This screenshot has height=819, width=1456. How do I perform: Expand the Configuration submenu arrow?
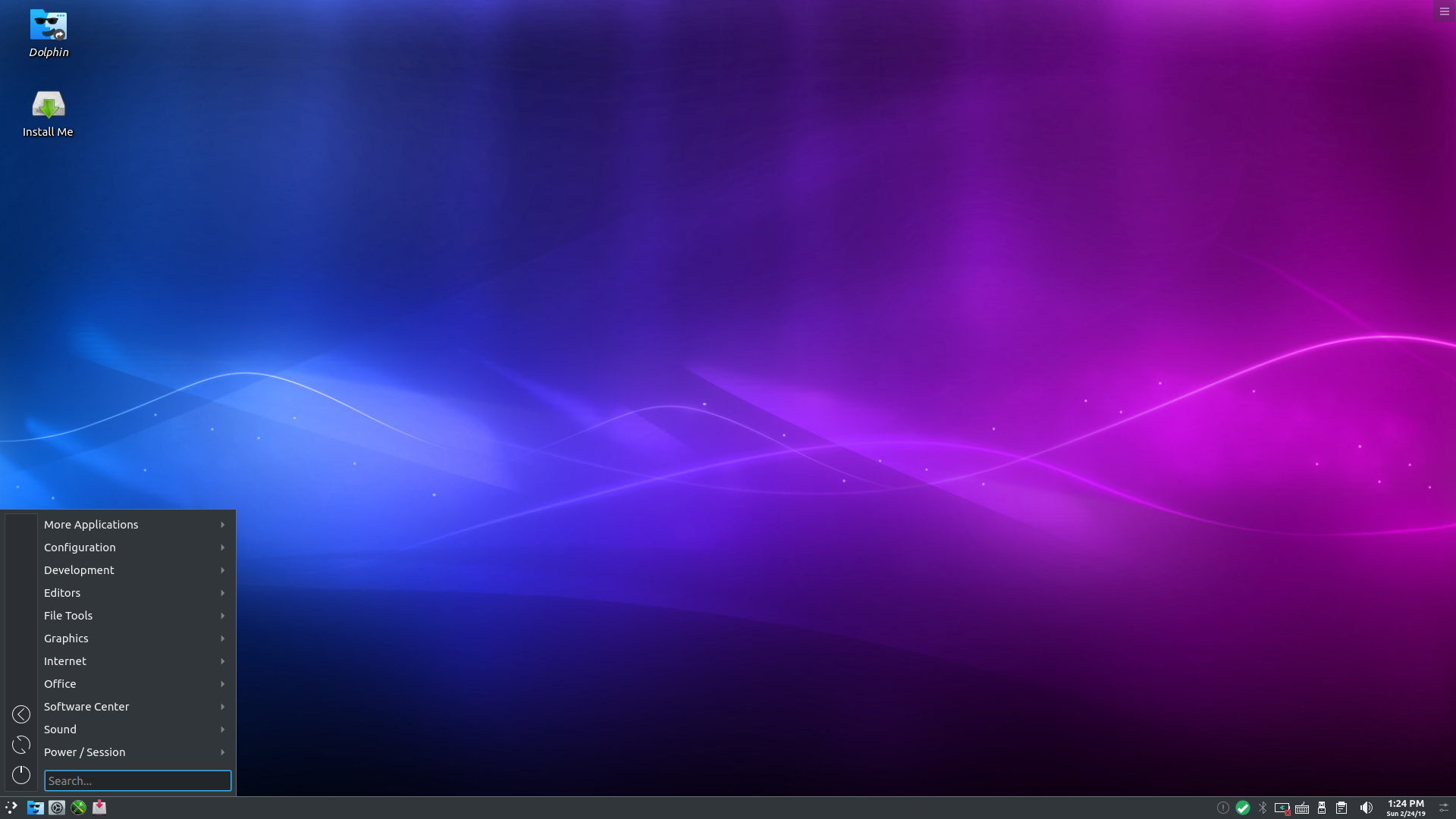[x=223, y=548]
